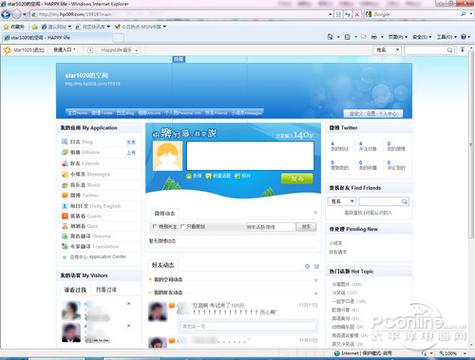The height and width of the screenshot is (360, 475).
Task: Open the Application Center link
Action: tap(98, 257)
